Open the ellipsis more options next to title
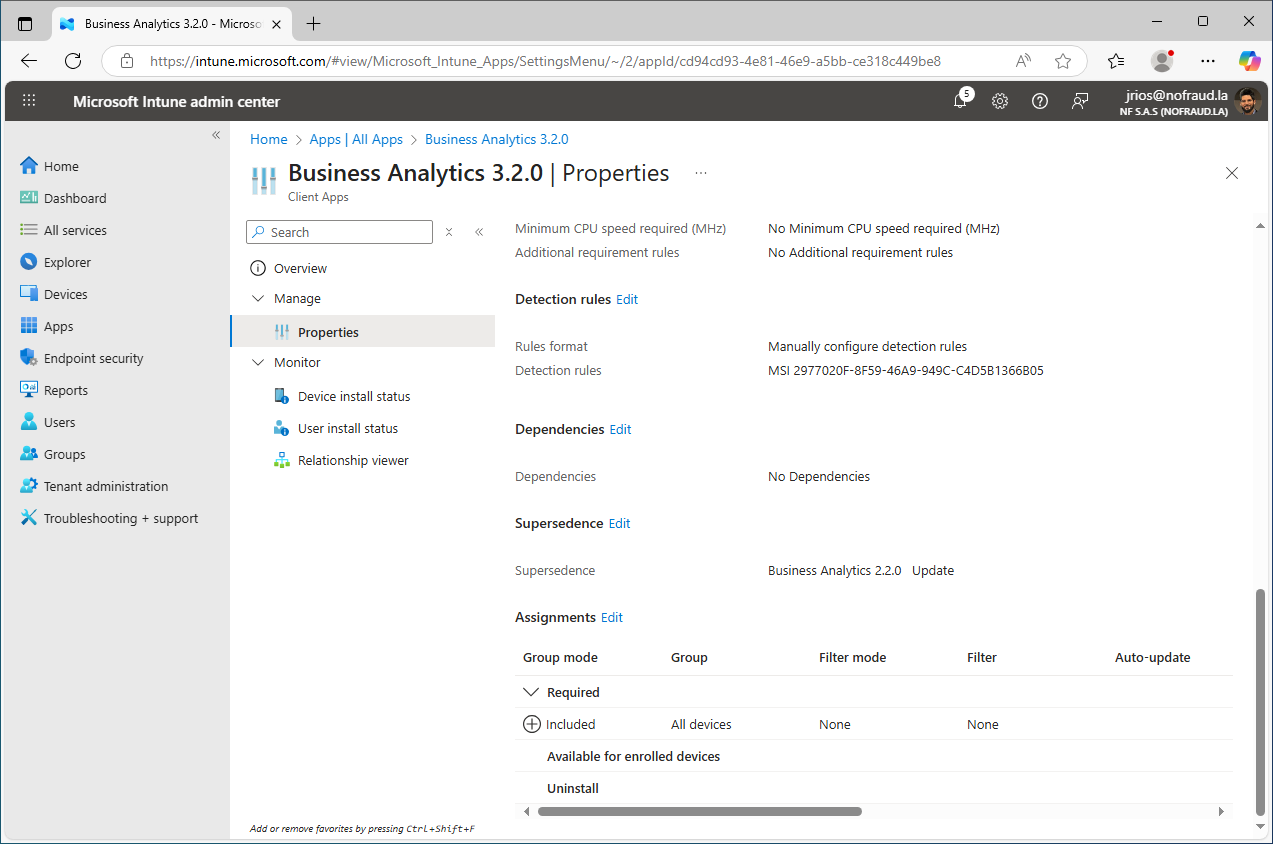 701,173
